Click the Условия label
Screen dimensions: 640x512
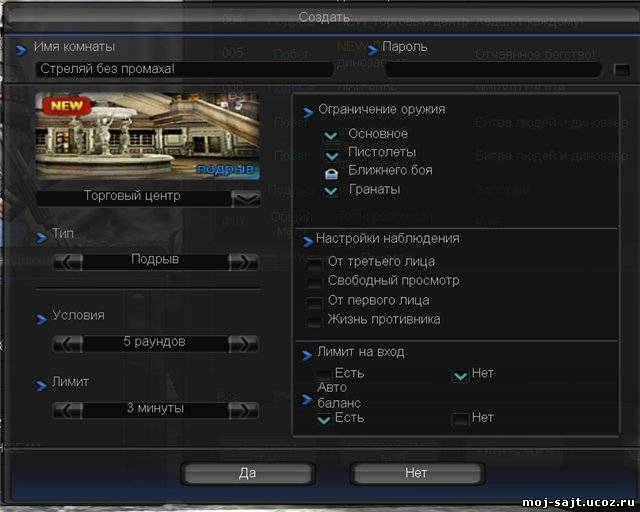[x=78, y=315]
